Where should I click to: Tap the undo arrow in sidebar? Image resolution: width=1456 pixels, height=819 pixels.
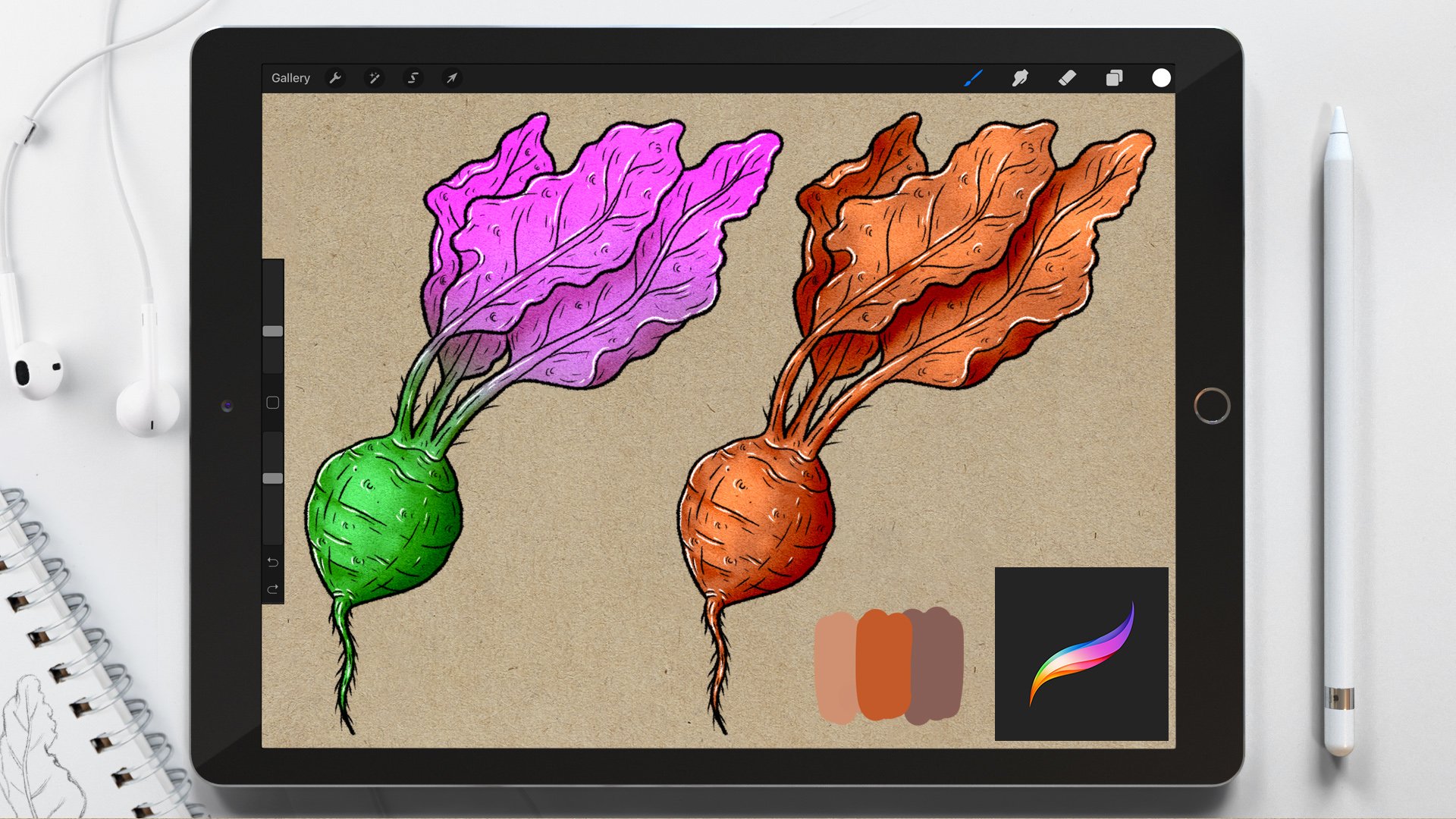pos(273,563)
